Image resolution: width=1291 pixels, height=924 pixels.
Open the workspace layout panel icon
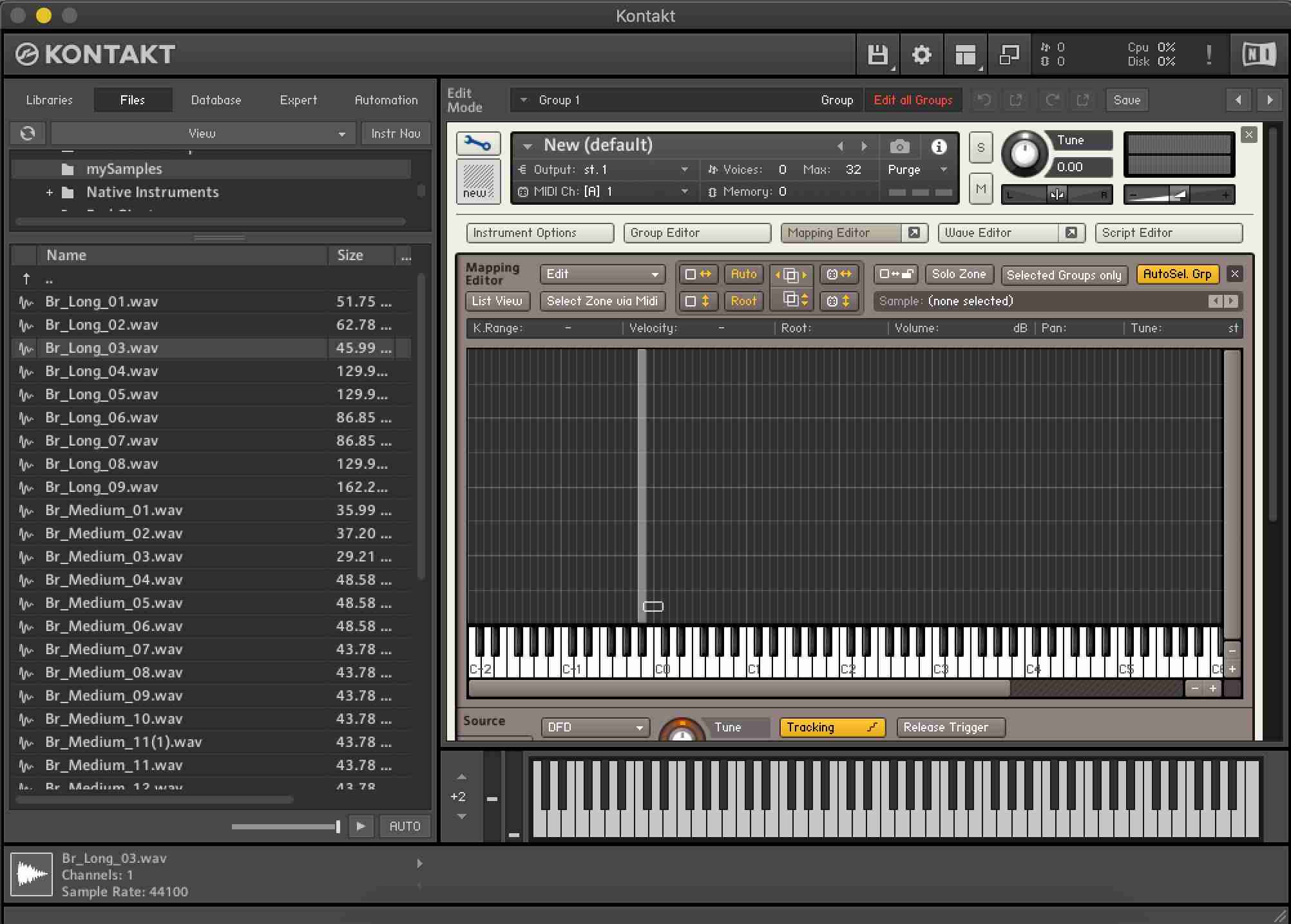(965, 55)
